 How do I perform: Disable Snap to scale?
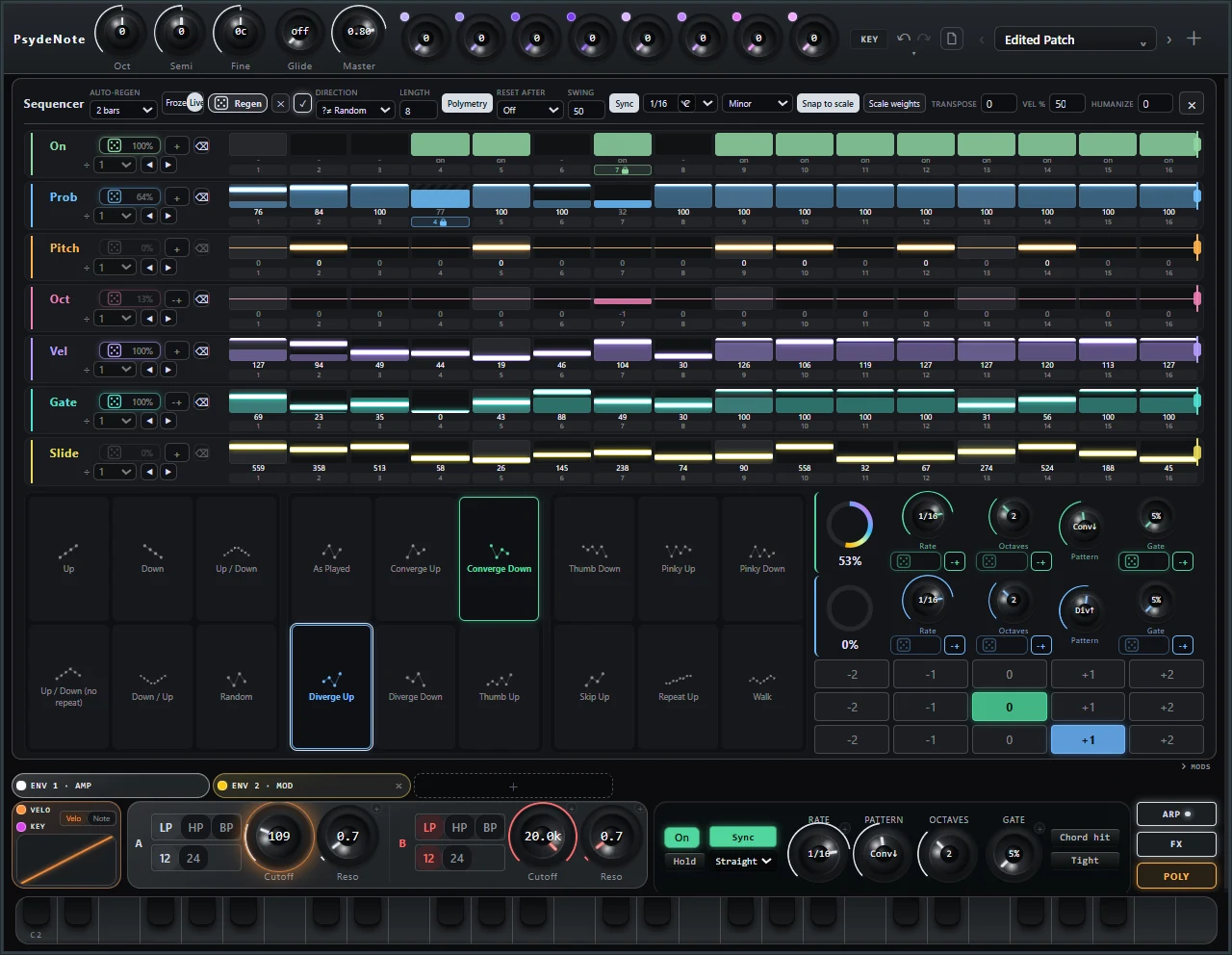click(x=828, y=104)
